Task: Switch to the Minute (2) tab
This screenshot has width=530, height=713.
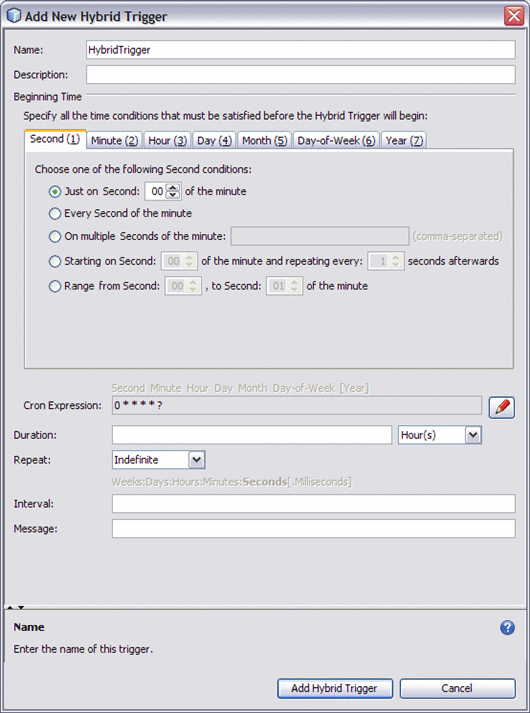Action: tap(115, 141)
